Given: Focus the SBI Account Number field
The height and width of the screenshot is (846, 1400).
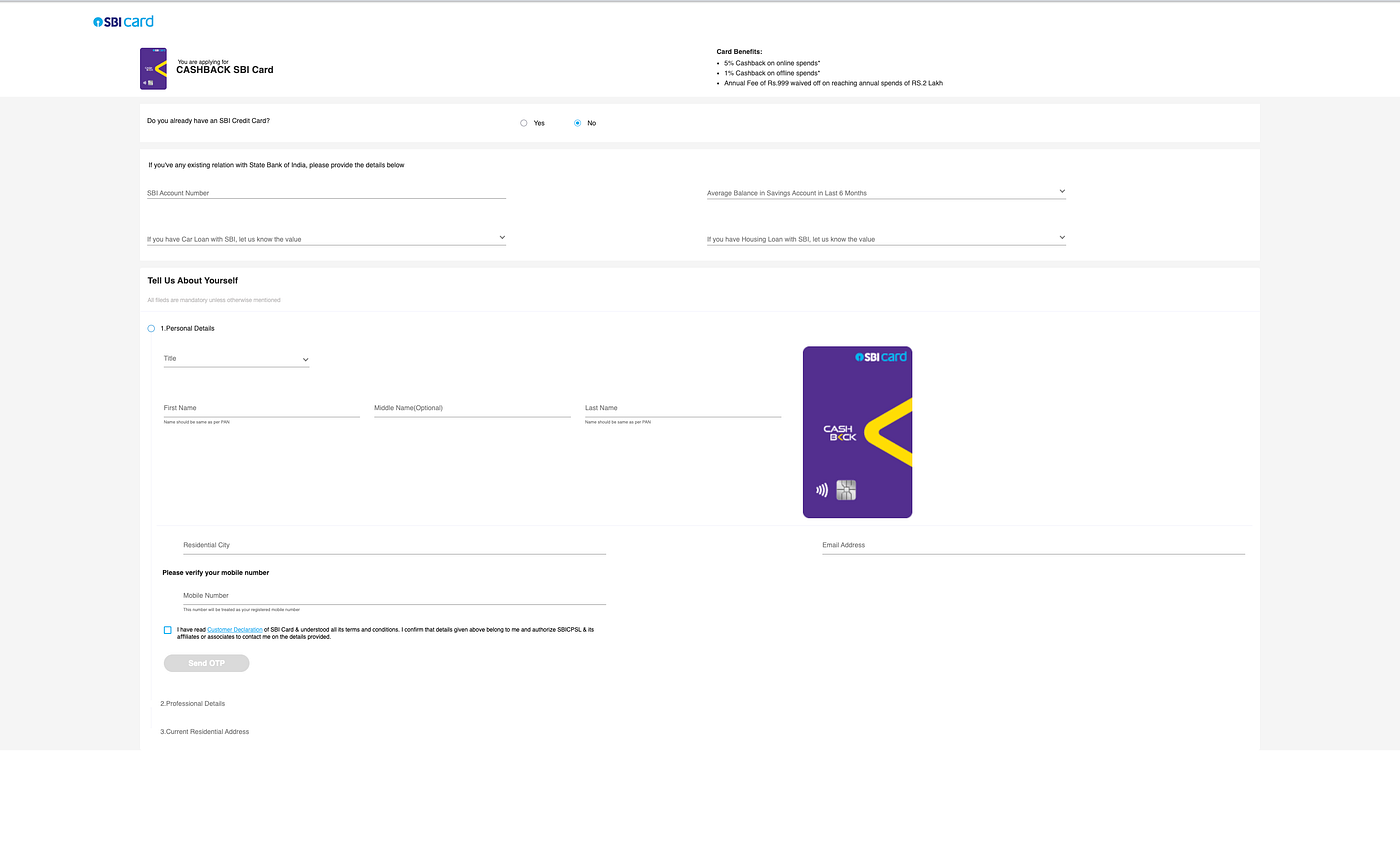Looking at the screenshot, I should tap(326, 192).
